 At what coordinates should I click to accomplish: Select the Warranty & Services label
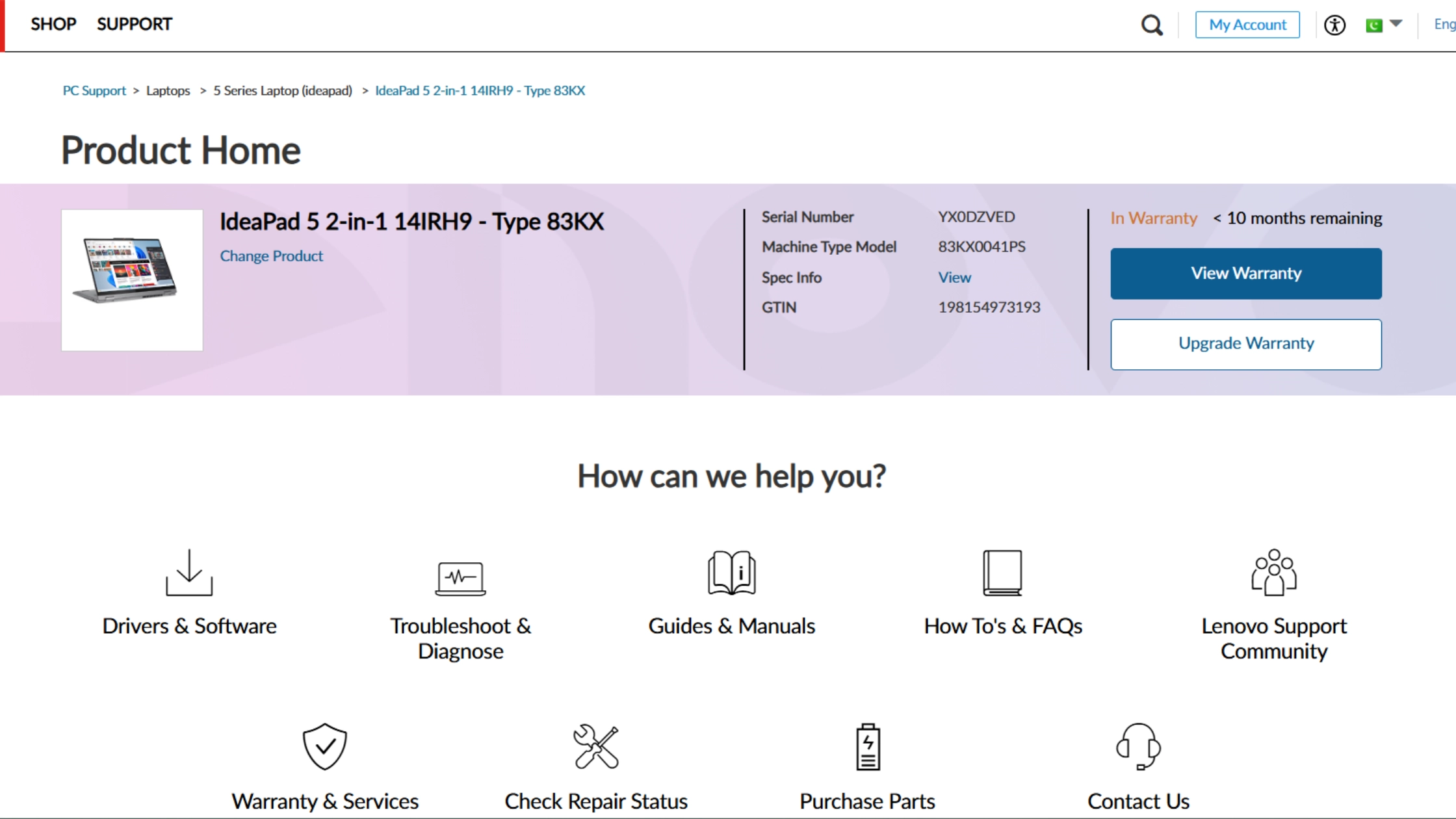(325, 801)
